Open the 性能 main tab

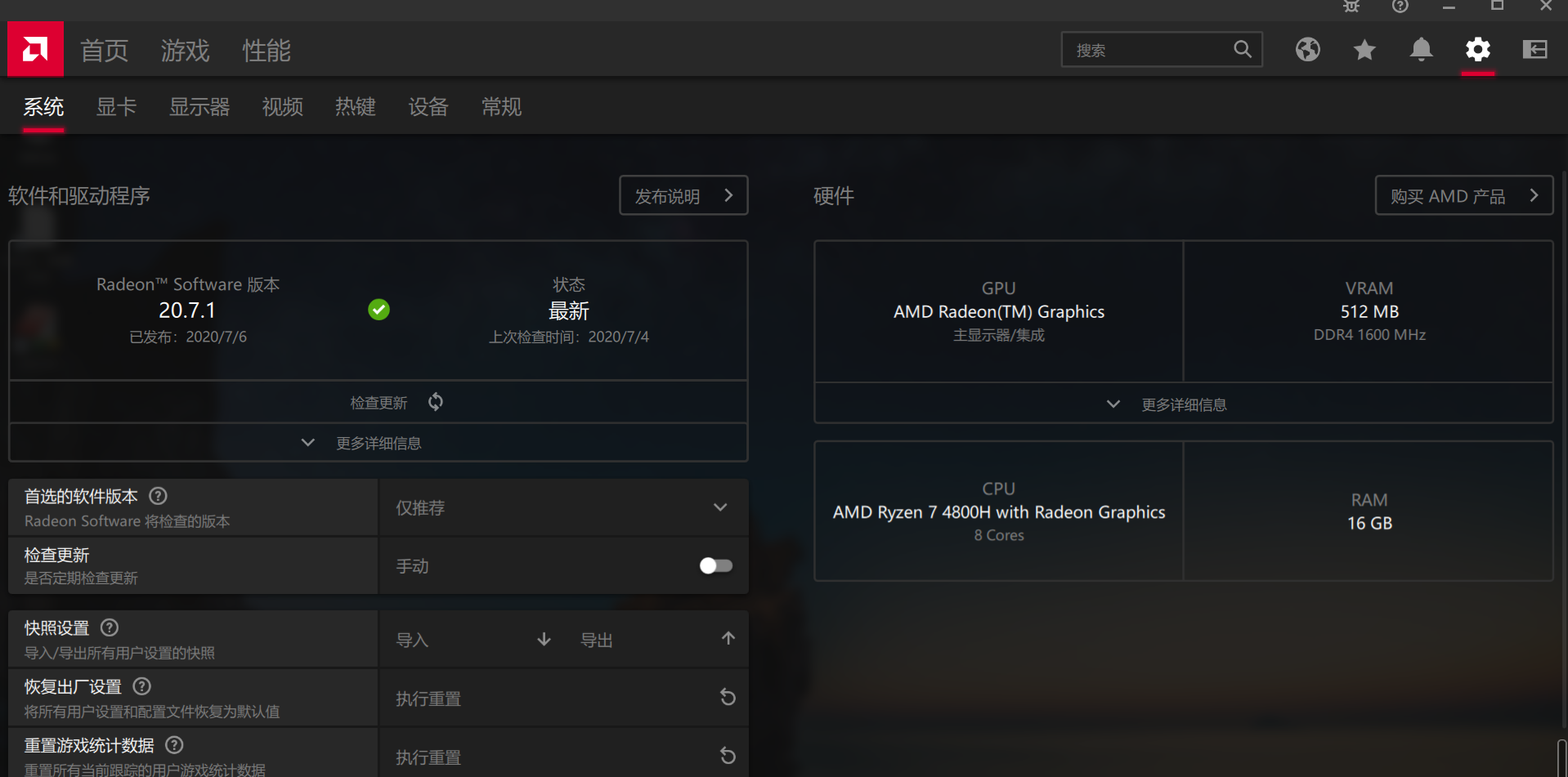tap(267, 51)
